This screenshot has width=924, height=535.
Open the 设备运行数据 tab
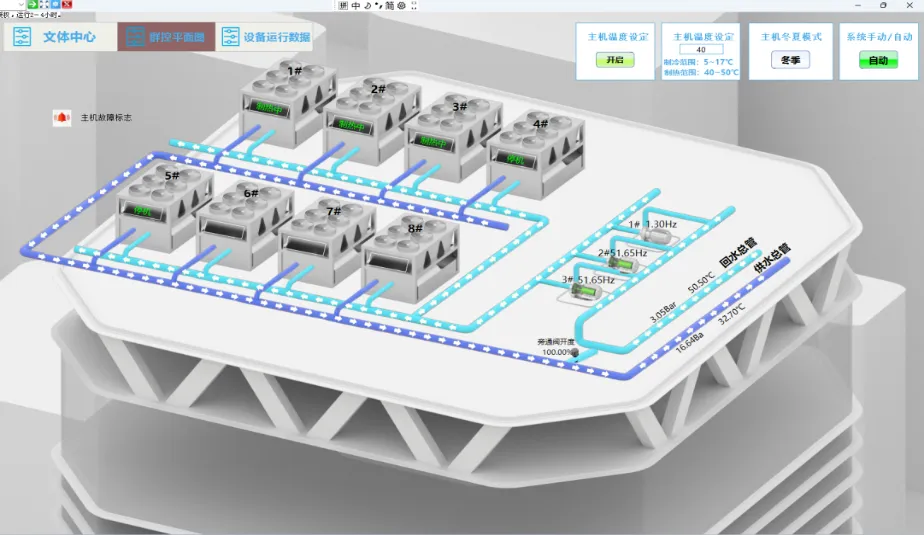pos(266,37)
